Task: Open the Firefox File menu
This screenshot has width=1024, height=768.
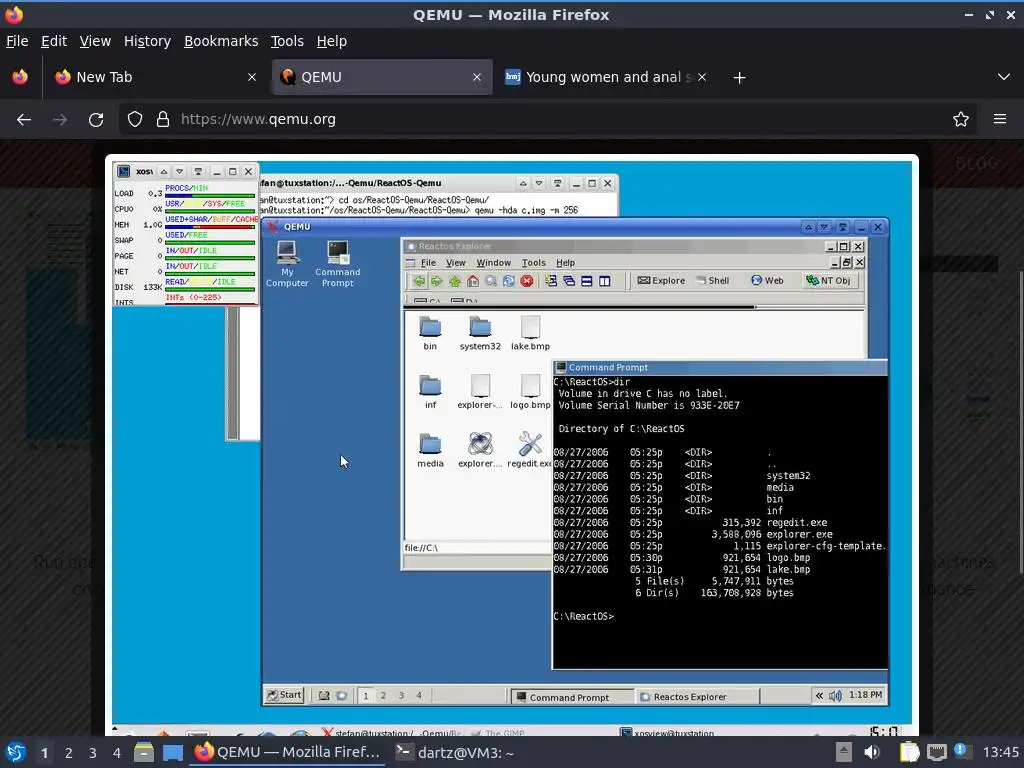Action: [x=17, y=41]
